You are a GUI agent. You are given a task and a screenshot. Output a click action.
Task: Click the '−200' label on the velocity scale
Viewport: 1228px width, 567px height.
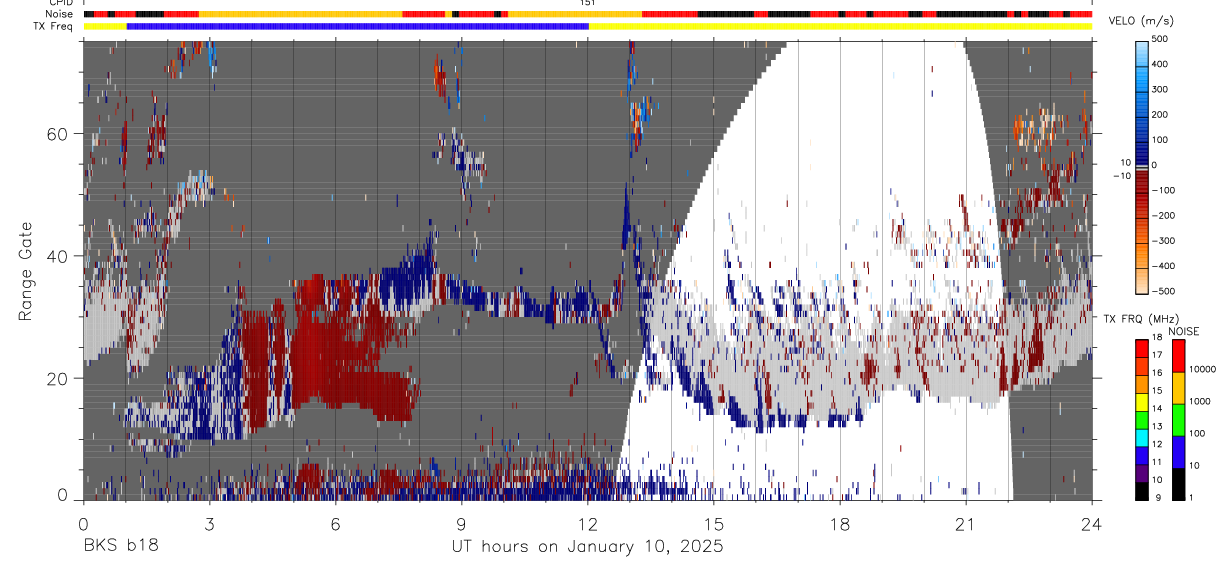pyautogui.click(x=1162, y=215)
